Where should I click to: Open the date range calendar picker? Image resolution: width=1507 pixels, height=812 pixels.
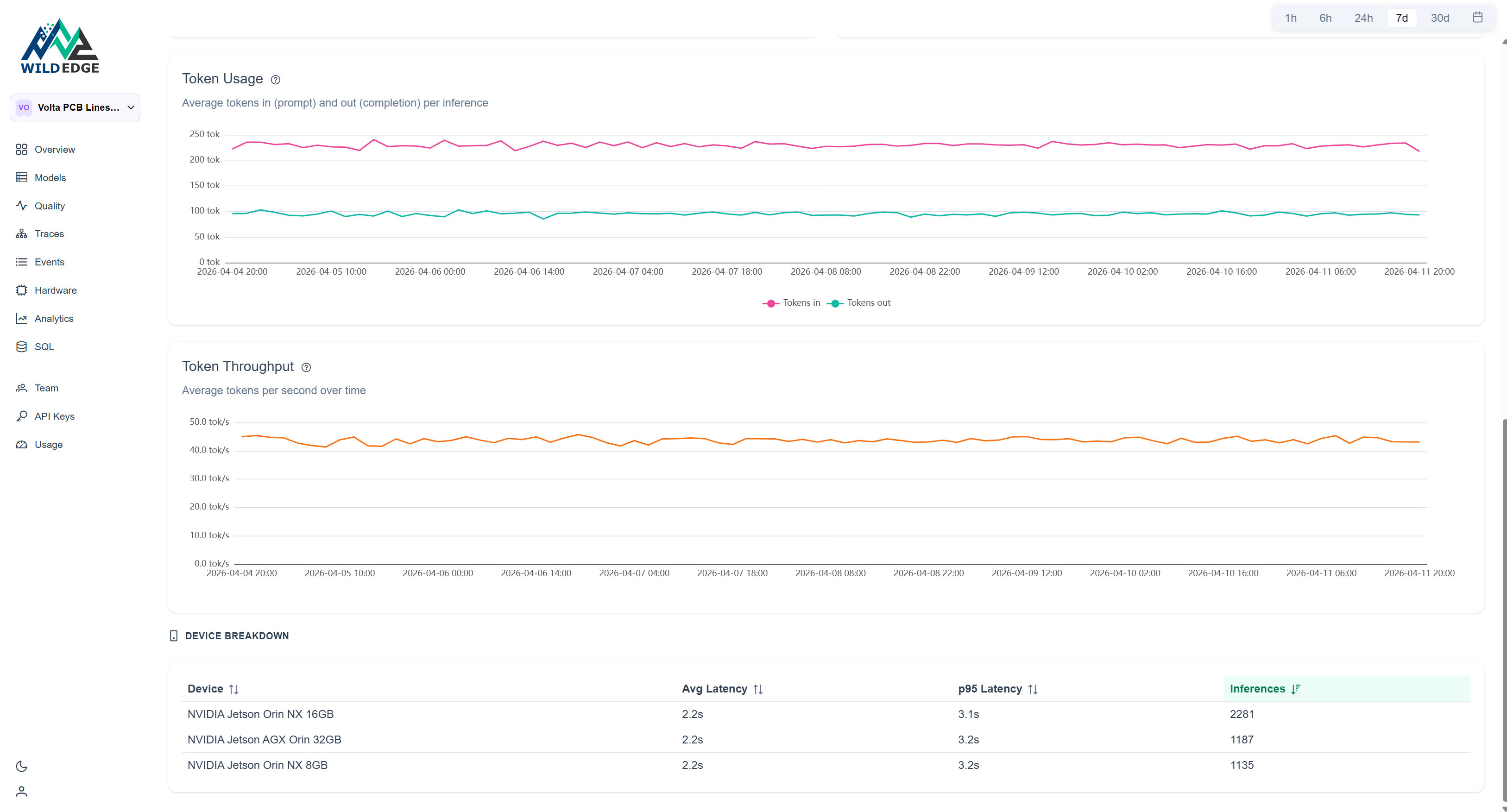1478,18
